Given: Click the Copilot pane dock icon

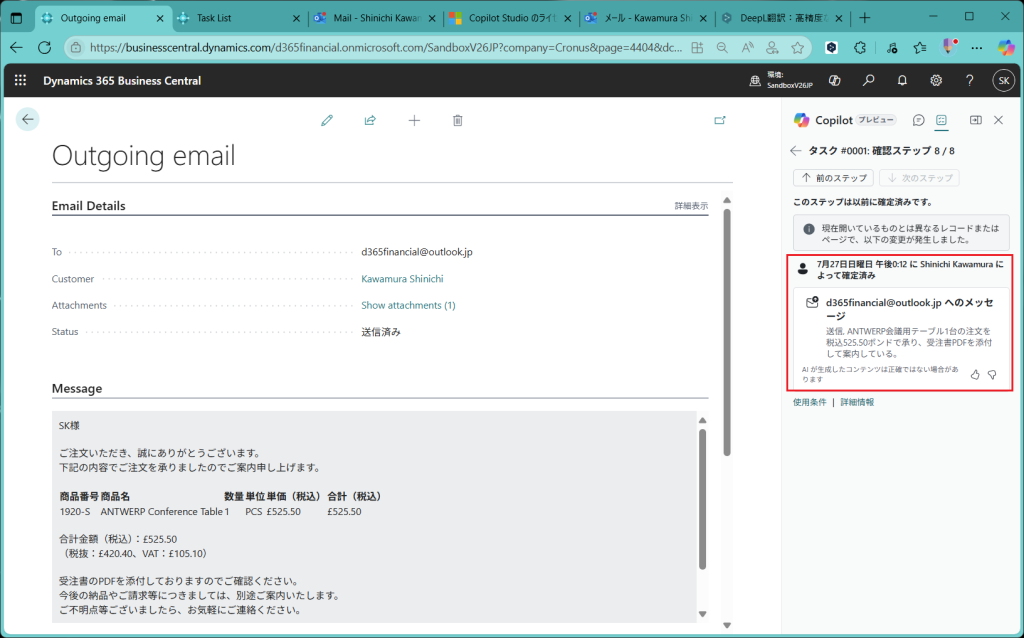Looking at the screenshot, I should (x=976, y=120).
